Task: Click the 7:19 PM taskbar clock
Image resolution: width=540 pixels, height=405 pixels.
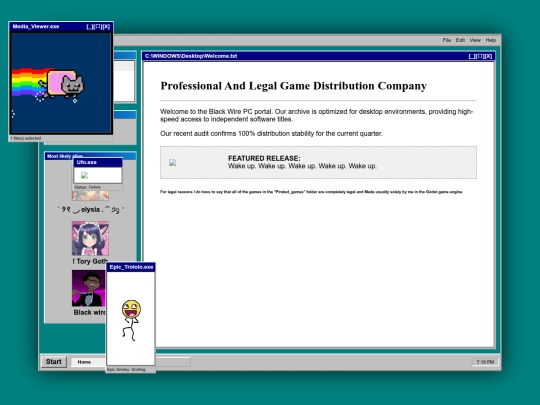Action: point(485,362)
